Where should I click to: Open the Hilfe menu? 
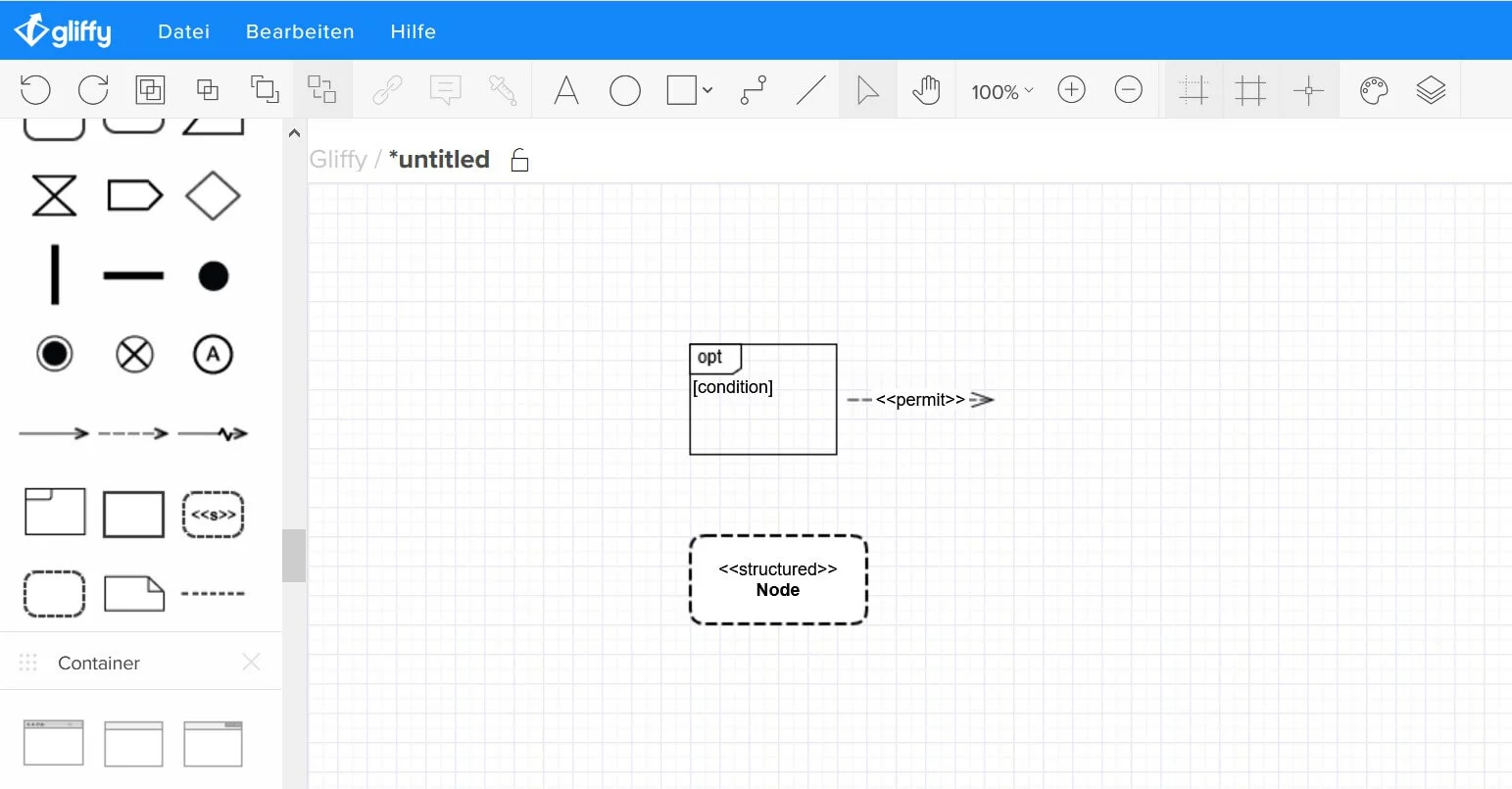click(x=413, y=31)
